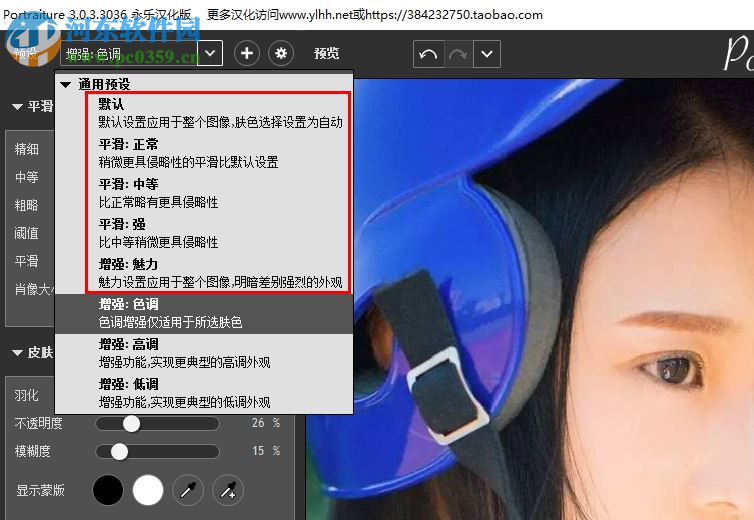This screenshot has width=754, height=520.
Task: Use the add-color eyedropper plus tool
Action: (227, 491)
